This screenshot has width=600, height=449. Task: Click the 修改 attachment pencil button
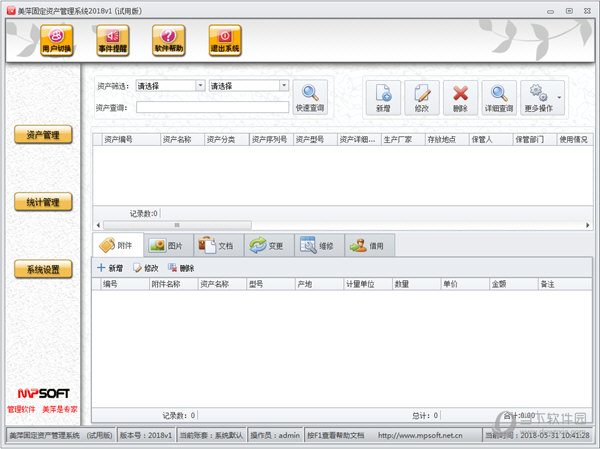pyautogui.click(x=146, y=268)
